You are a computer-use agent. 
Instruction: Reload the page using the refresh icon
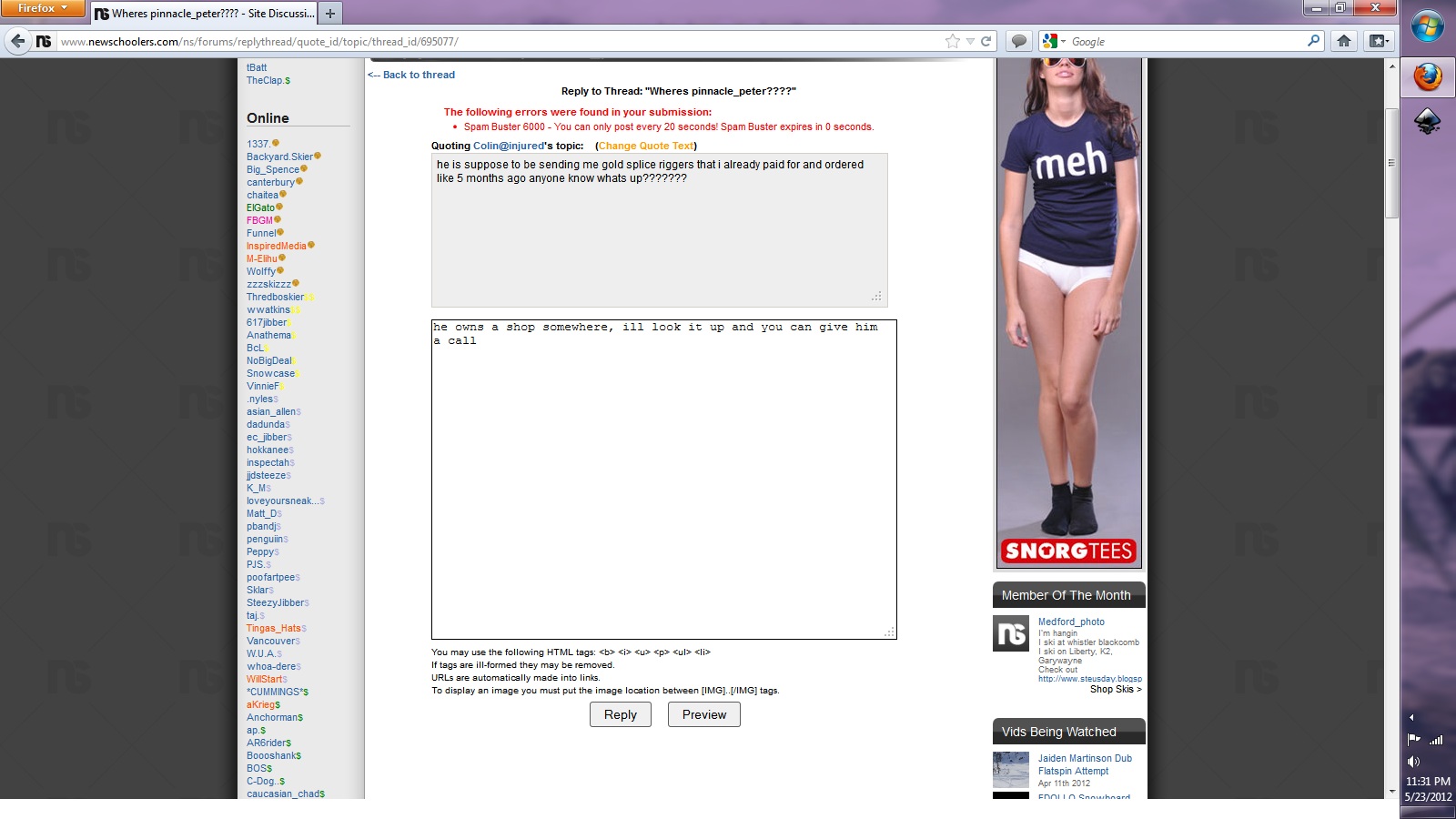pyautogui.click(x=986, y=41)
